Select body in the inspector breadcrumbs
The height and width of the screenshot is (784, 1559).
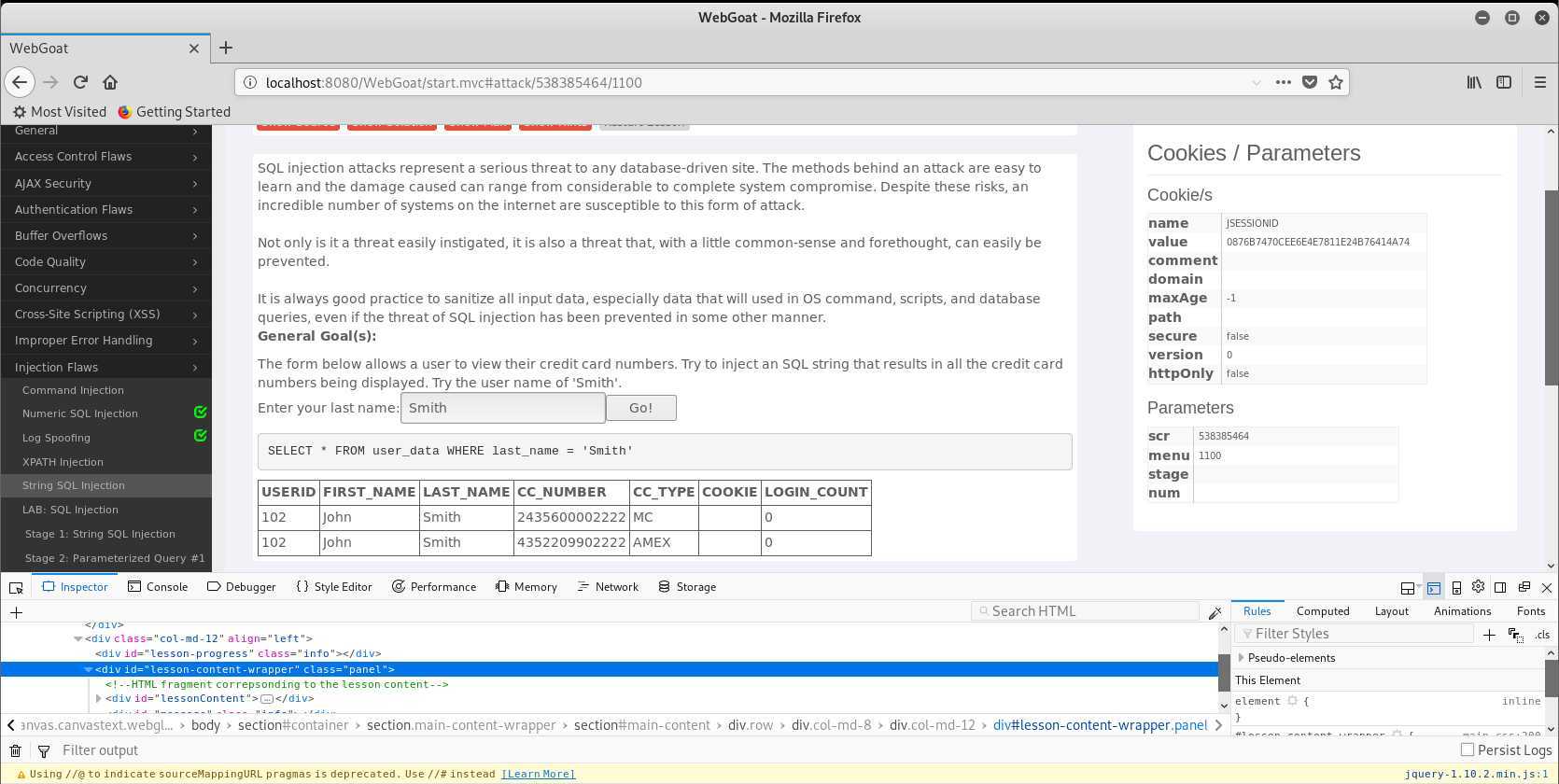click(x=205, y=725)
